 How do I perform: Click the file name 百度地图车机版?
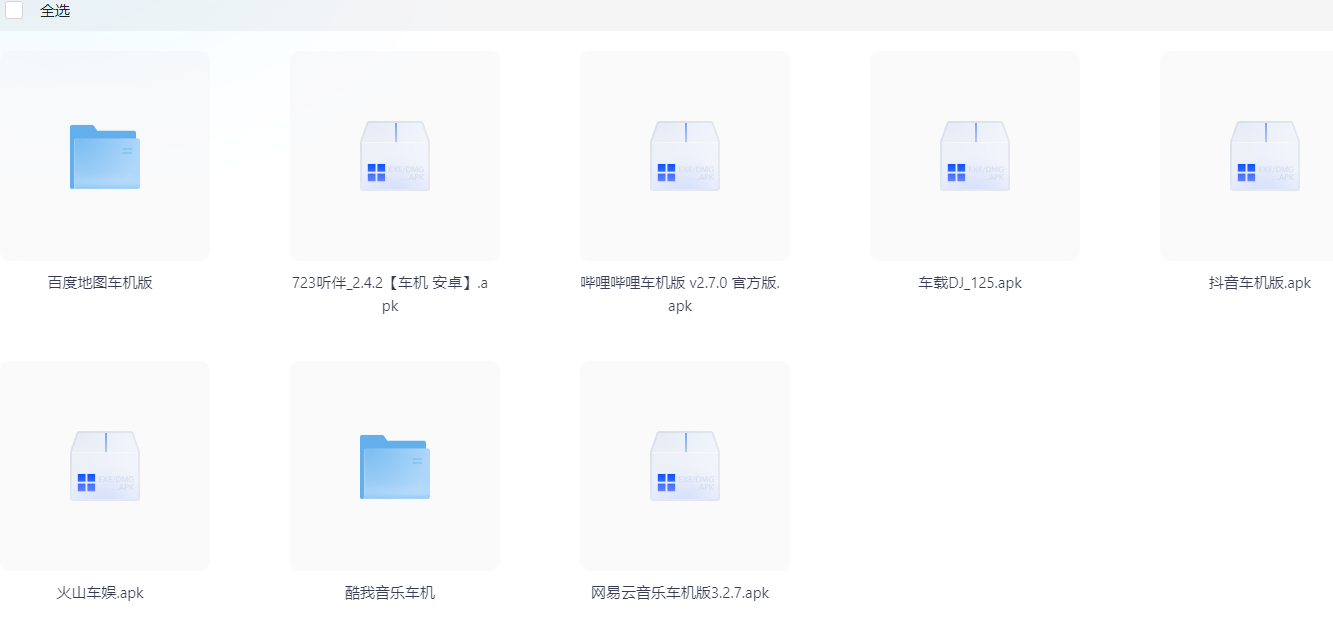click(100, 283)
